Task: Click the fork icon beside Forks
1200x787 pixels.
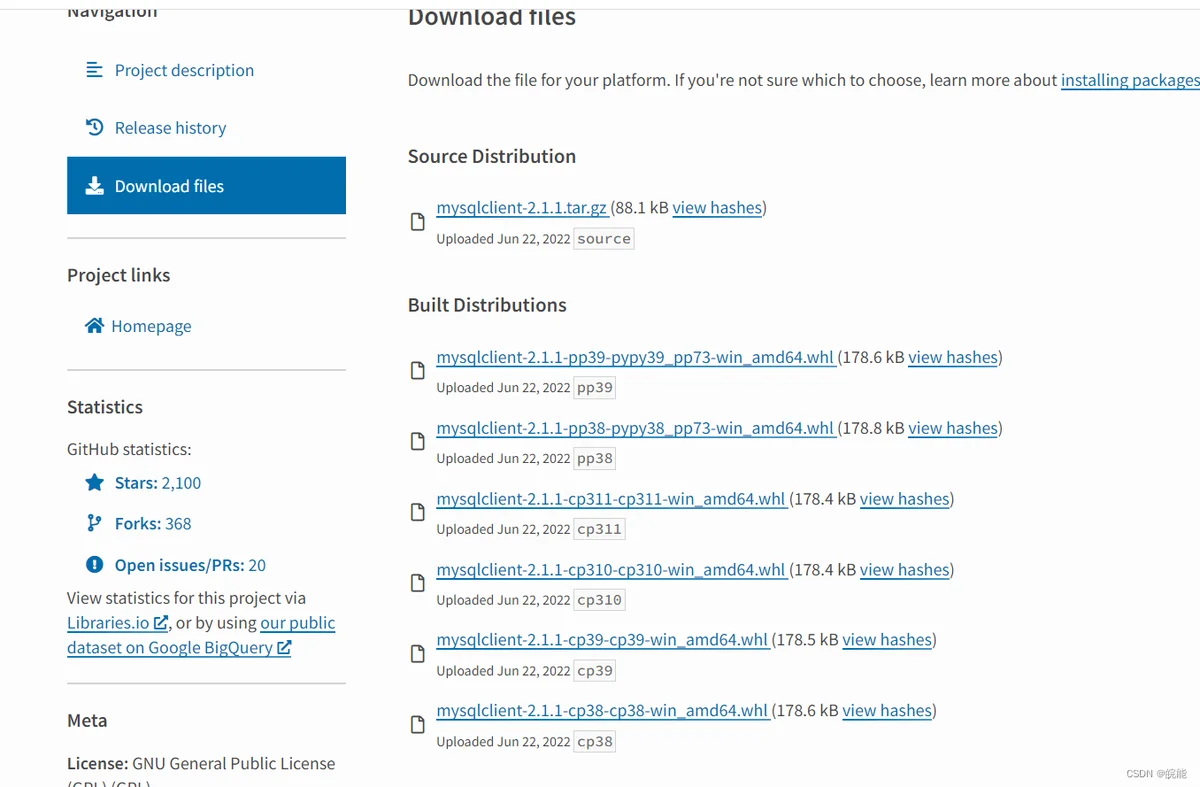Action: (x=95, y=523)
